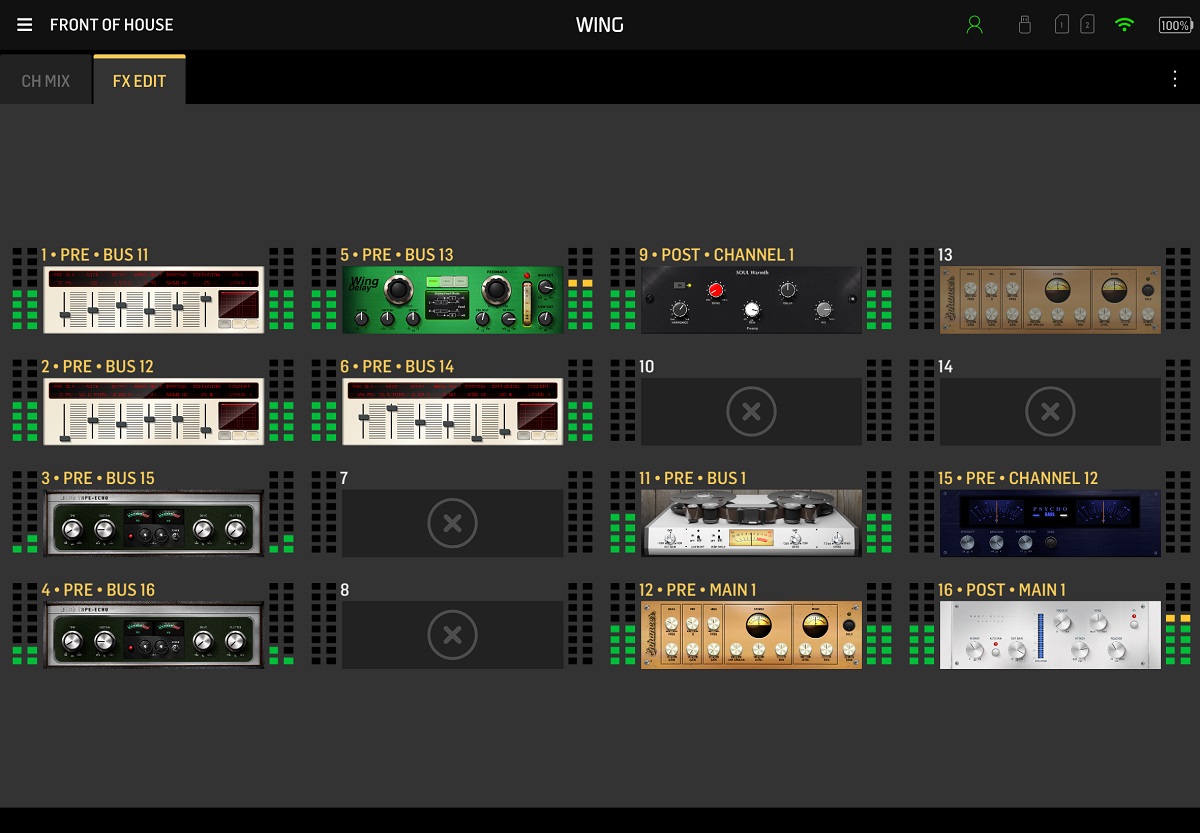Open FX slot 1 graphic EQ
Screen dimensions: 1200x833
pos(154,300)
